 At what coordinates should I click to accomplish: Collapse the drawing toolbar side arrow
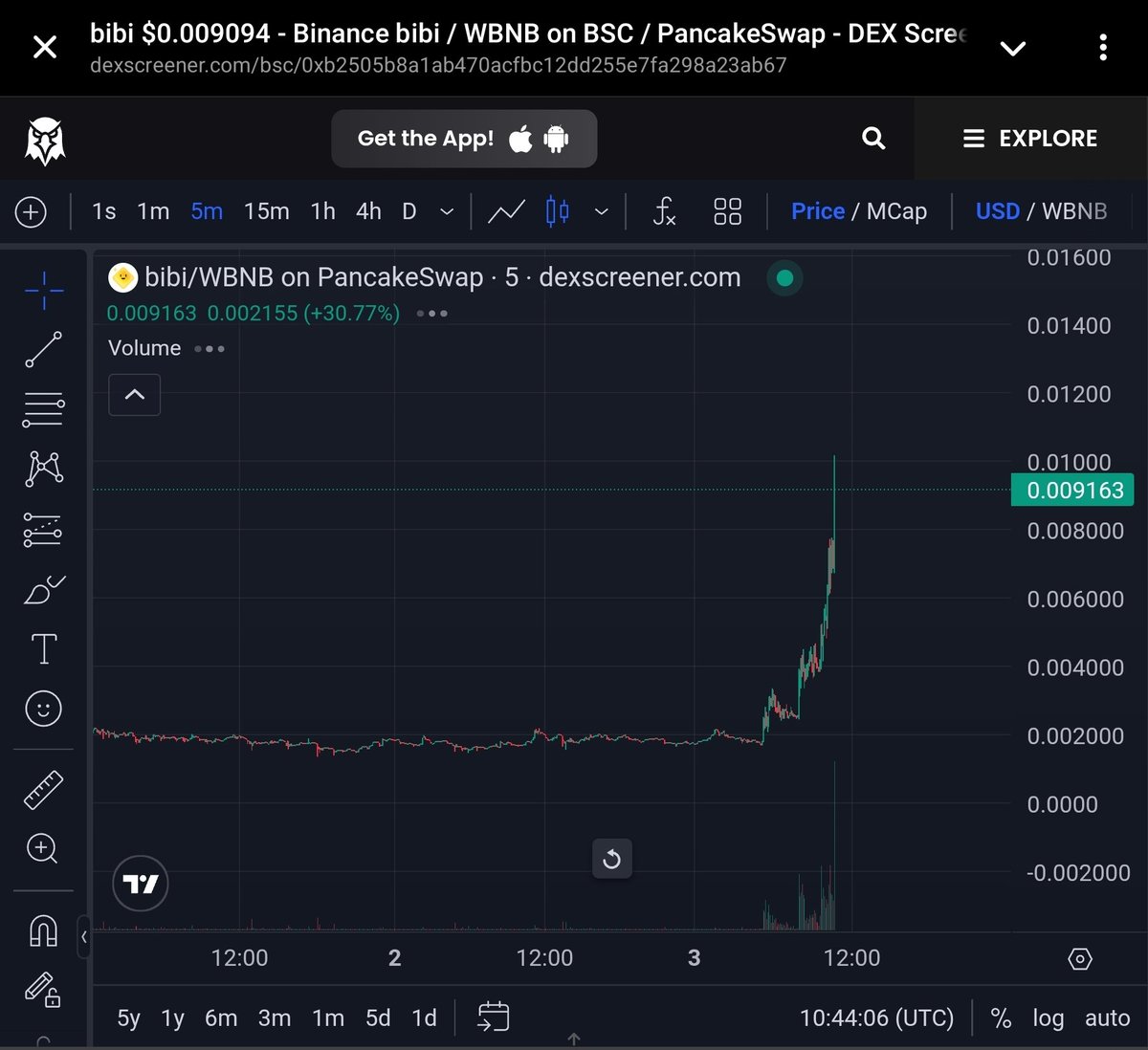click(84, 937)
